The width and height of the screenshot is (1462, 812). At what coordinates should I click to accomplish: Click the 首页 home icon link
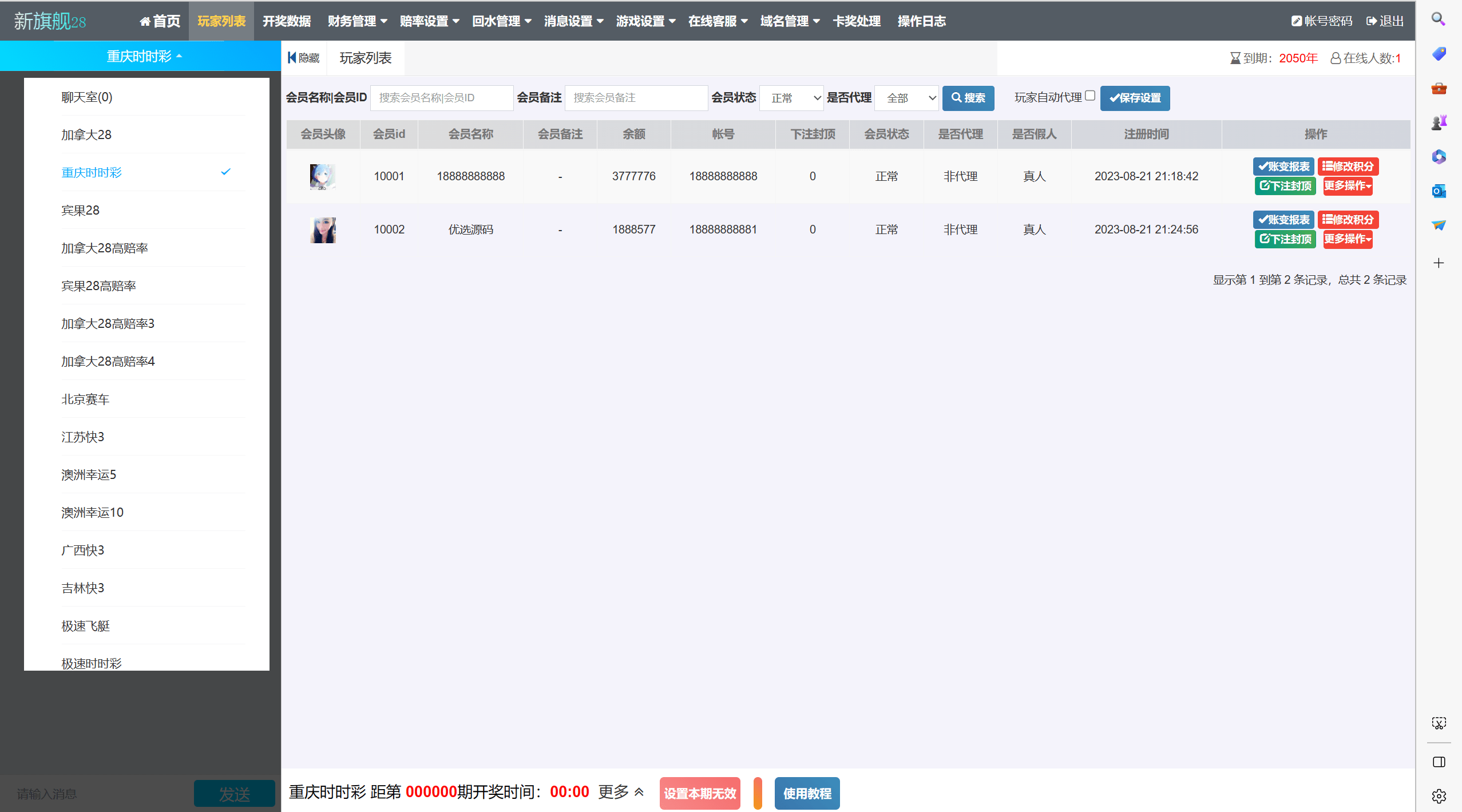coord(145,21)
